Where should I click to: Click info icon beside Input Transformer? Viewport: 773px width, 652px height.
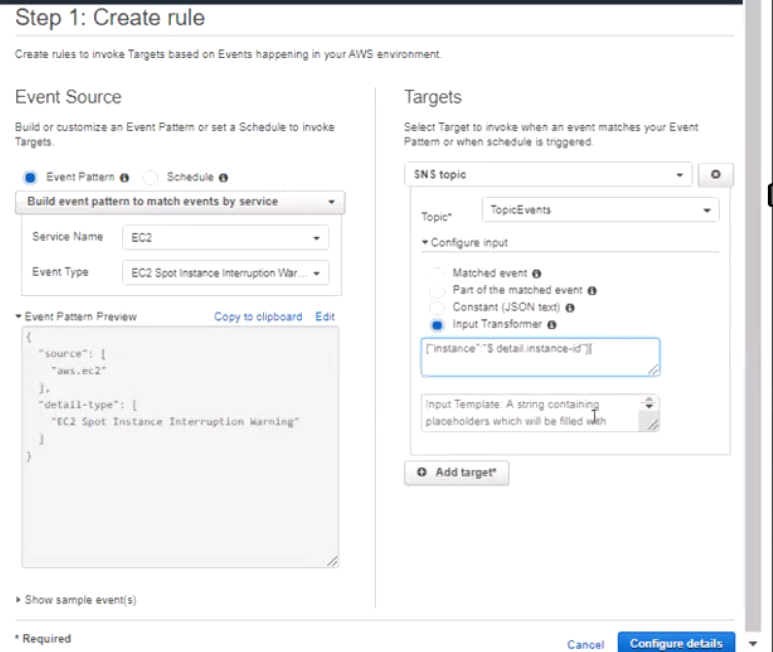(552, 325)
